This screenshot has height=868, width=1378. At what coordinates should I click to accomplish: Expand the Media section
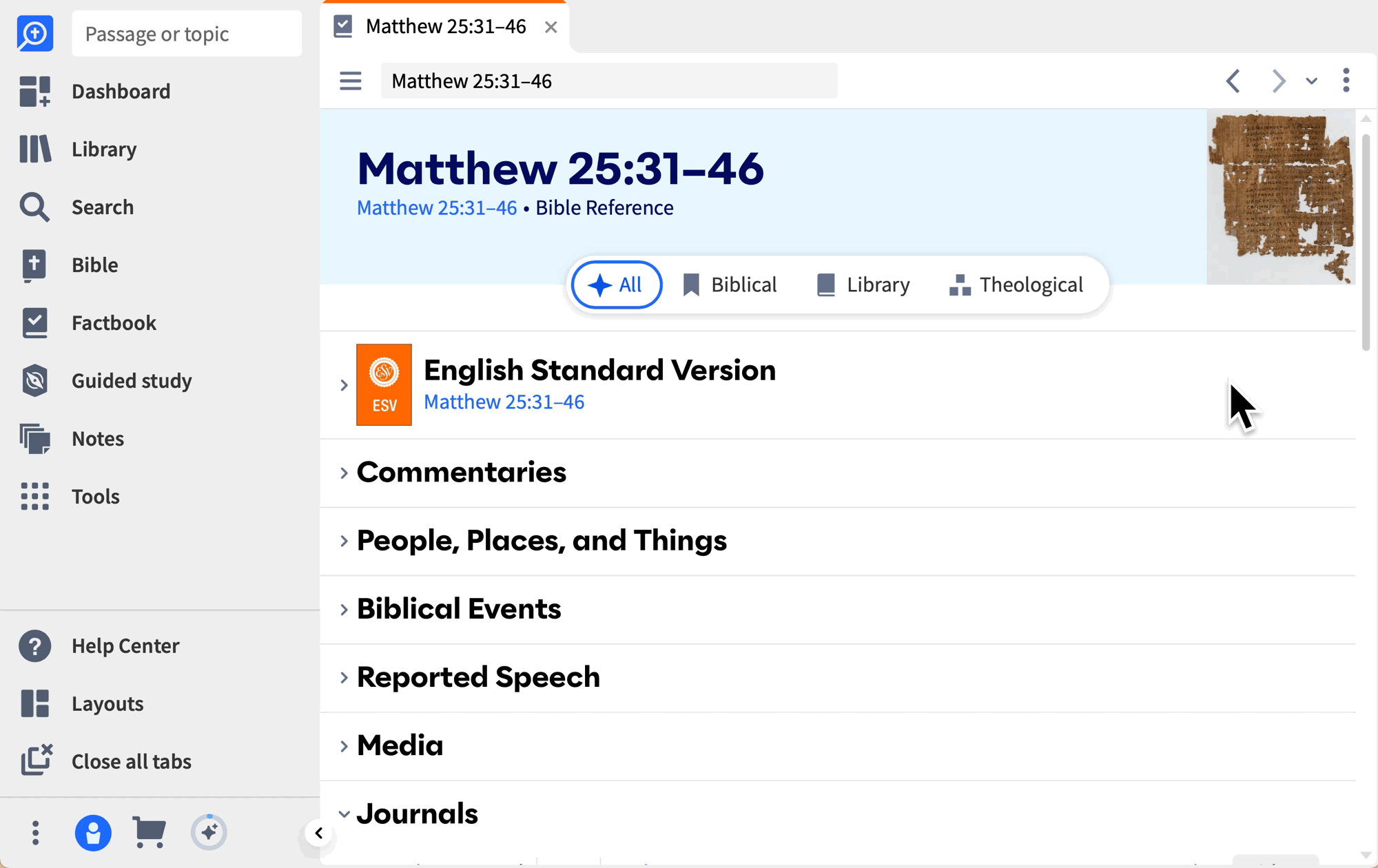click(344, 746)
